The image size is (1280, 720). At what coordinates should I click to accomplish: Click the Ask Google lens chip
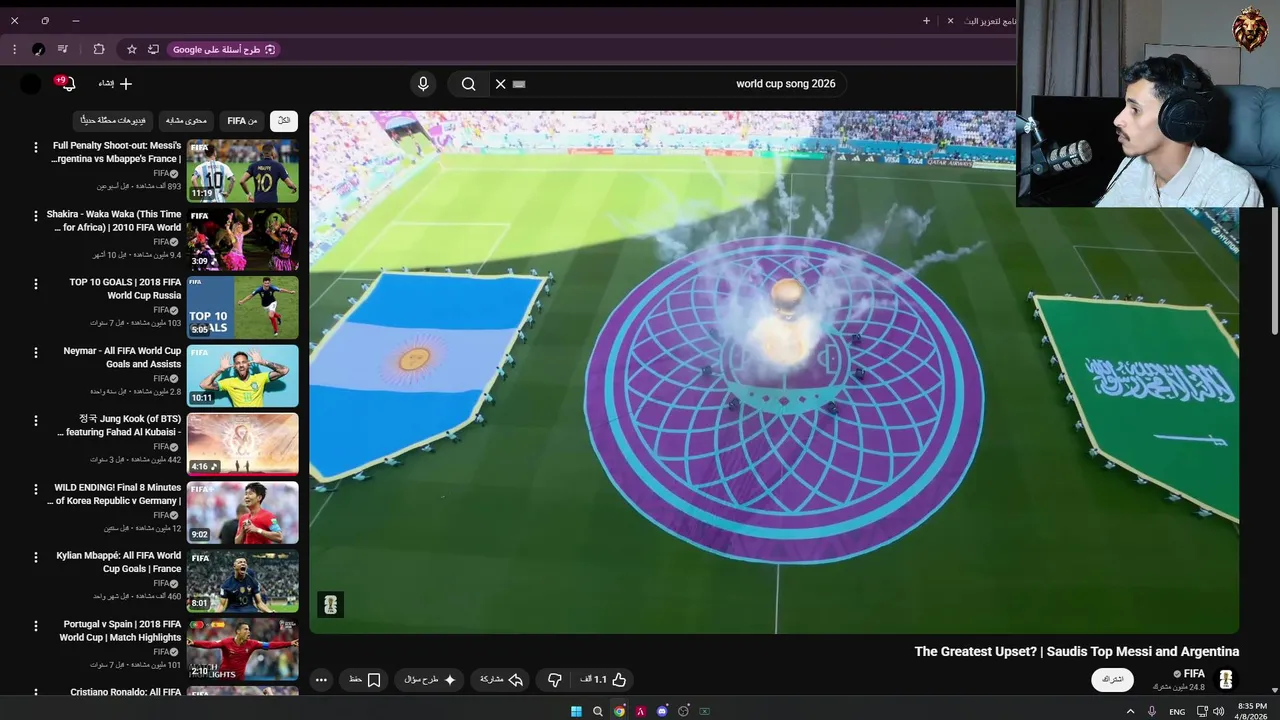click(x=223, y=49)
